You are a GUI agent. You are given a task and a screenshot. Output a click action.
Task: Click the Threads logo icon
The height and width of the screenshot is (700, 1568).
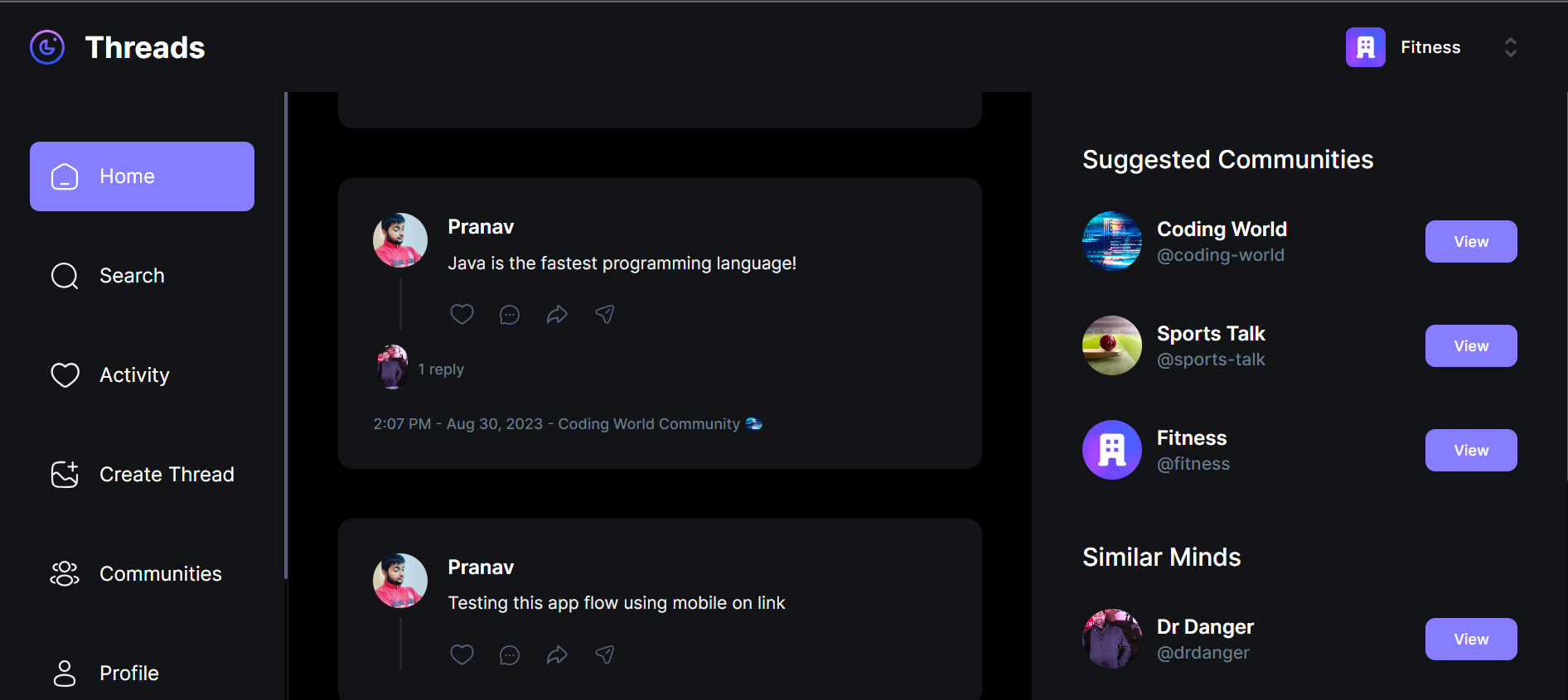pos(47,47)
